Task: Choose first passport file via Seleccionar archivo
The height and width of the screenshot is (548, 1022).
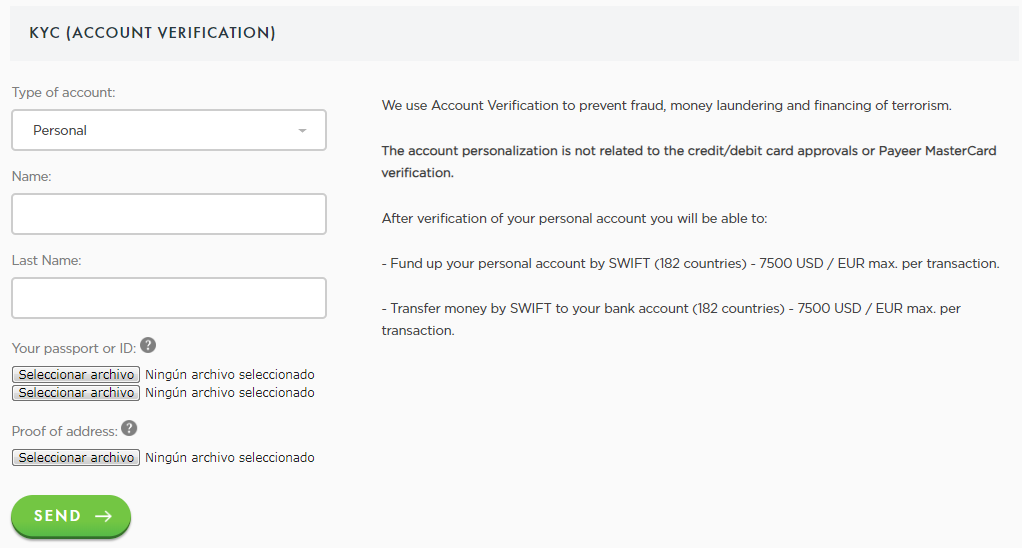Action: (76, 375)
